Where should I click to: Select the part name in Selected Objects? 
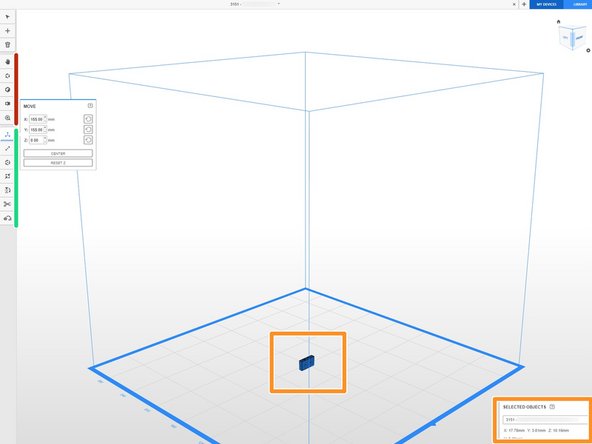pos(545,419)
